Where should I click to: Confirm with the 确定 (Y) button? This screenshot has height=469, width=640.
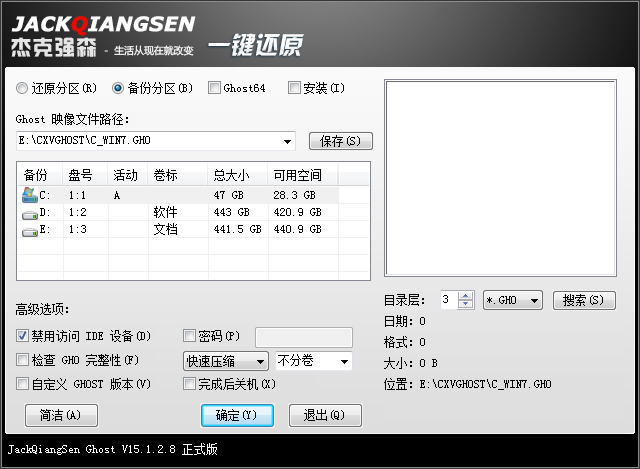(237, 416)
